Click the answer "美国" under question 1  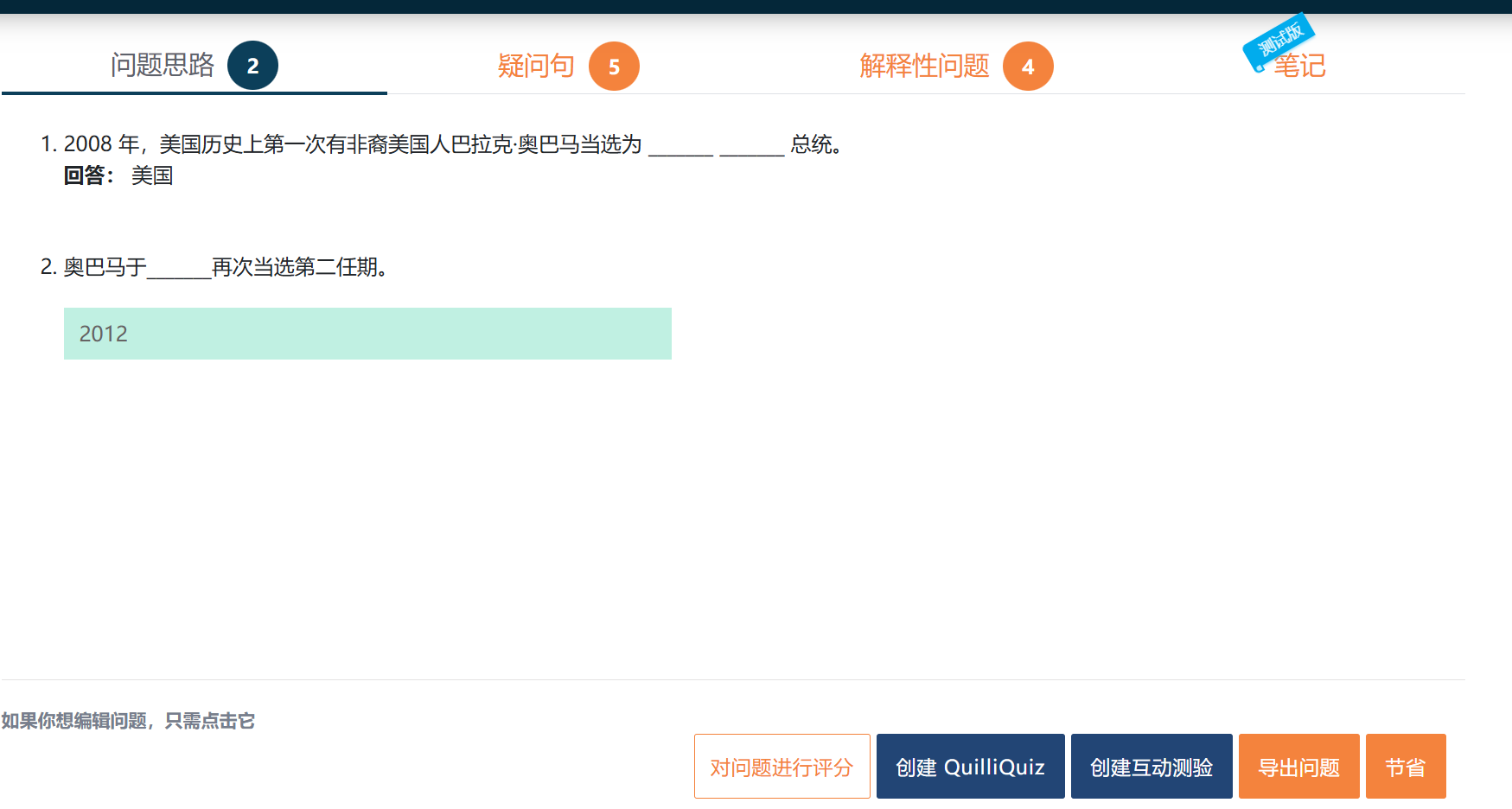point(150,175)
